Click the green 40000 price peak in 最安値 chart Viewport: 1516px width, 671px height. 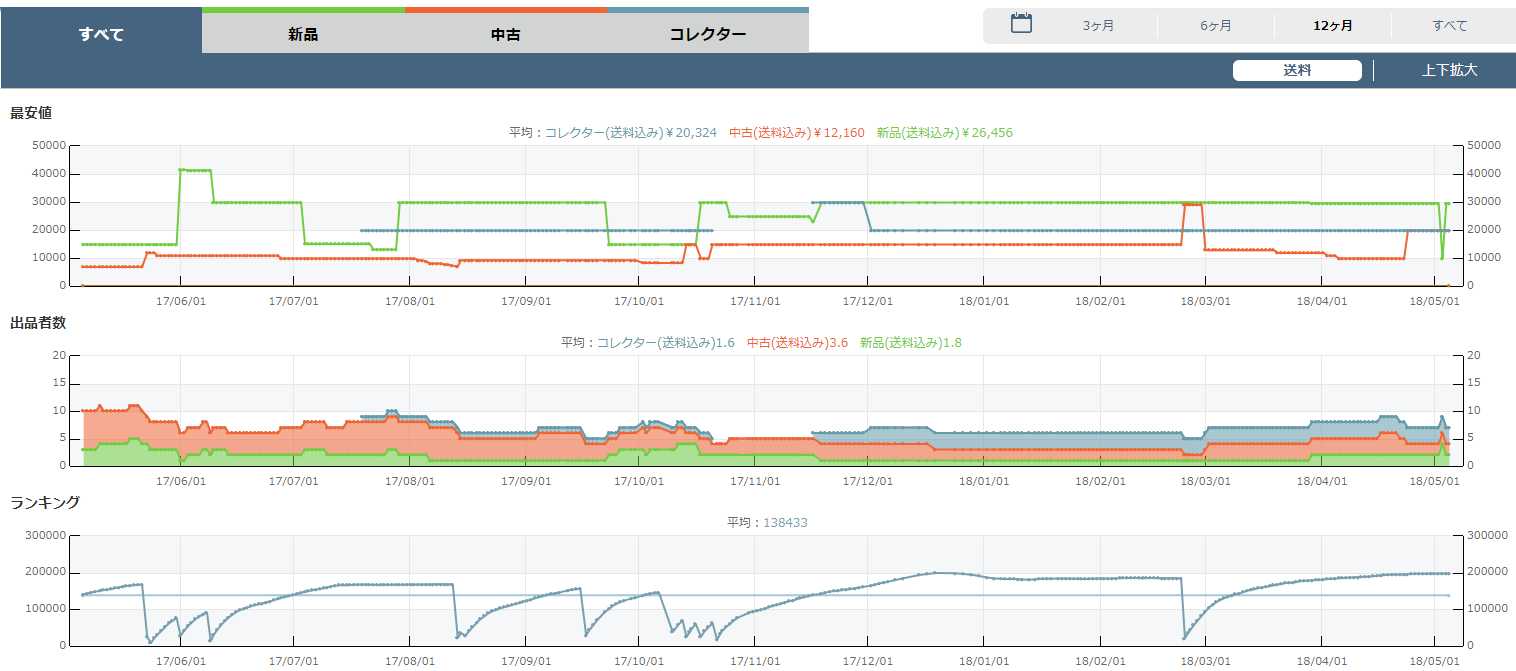(195, 170)
